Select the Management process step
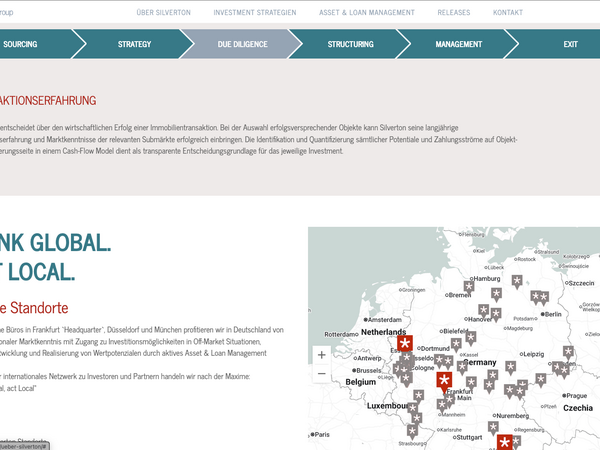The height and width of the screenshot is (450, 600). [458, 44]
